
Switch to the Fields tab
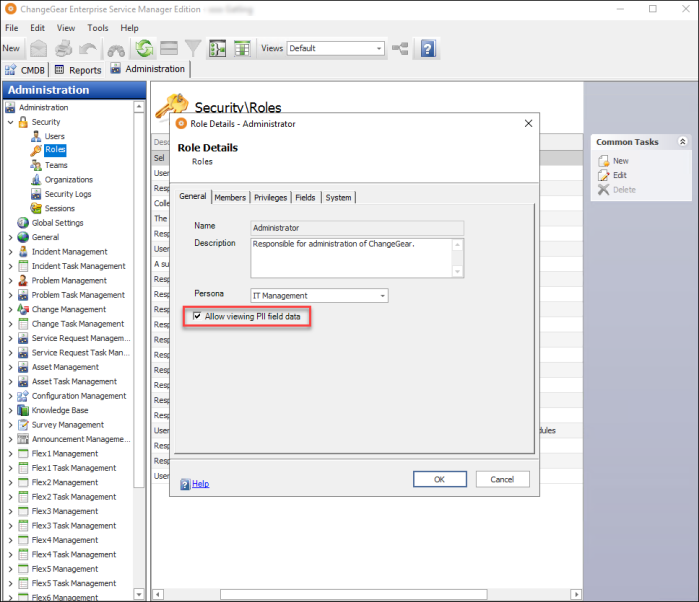[x=305, y=198]
